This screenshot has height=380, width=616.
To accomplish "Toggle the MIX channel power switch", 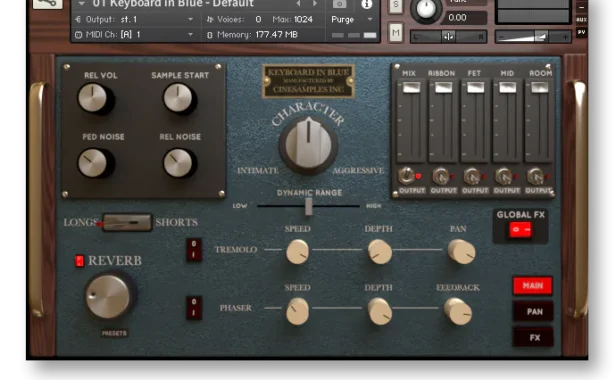I will 407,176.
